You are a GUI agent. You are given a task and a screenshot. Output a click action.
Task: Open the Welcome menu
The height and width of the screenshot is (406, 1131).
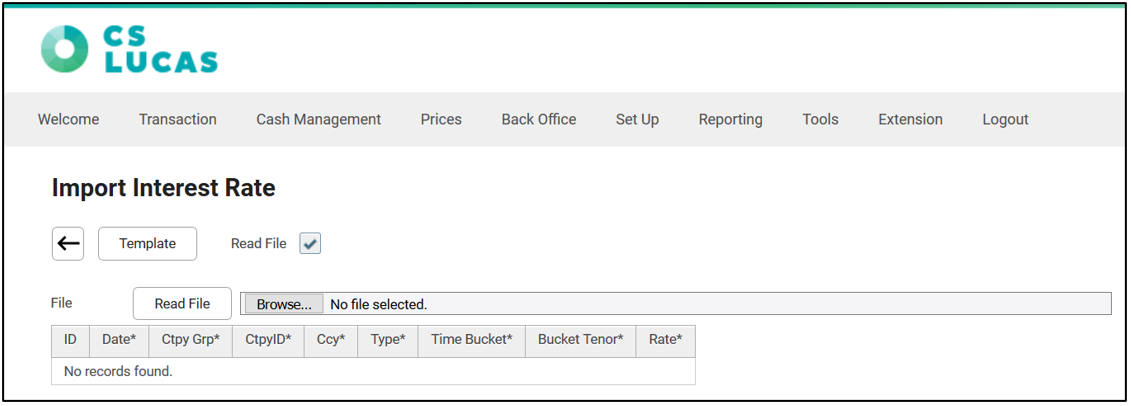coord(68,119)
